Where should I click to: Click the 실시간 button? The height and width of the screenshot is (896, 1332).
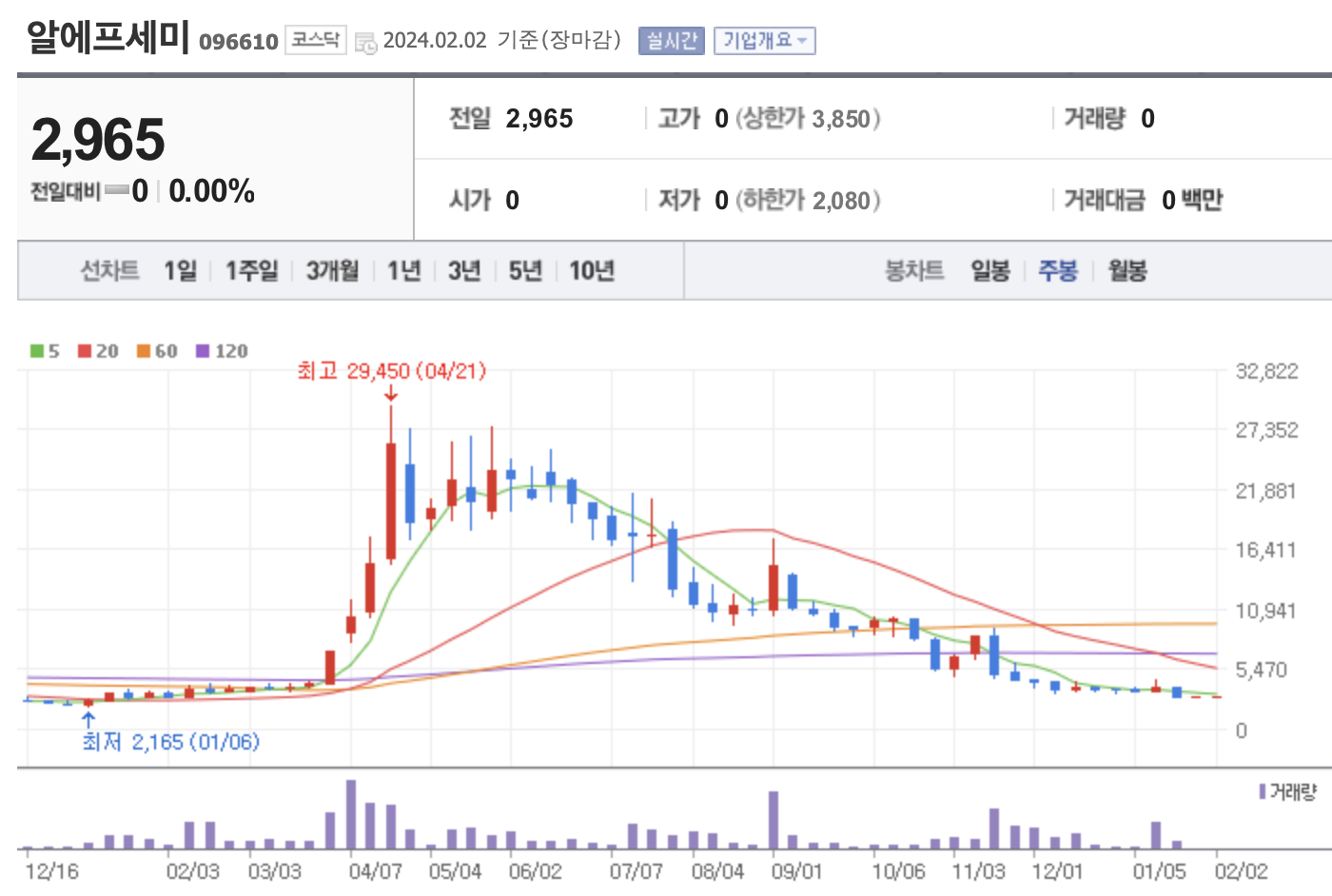(672, 41)
